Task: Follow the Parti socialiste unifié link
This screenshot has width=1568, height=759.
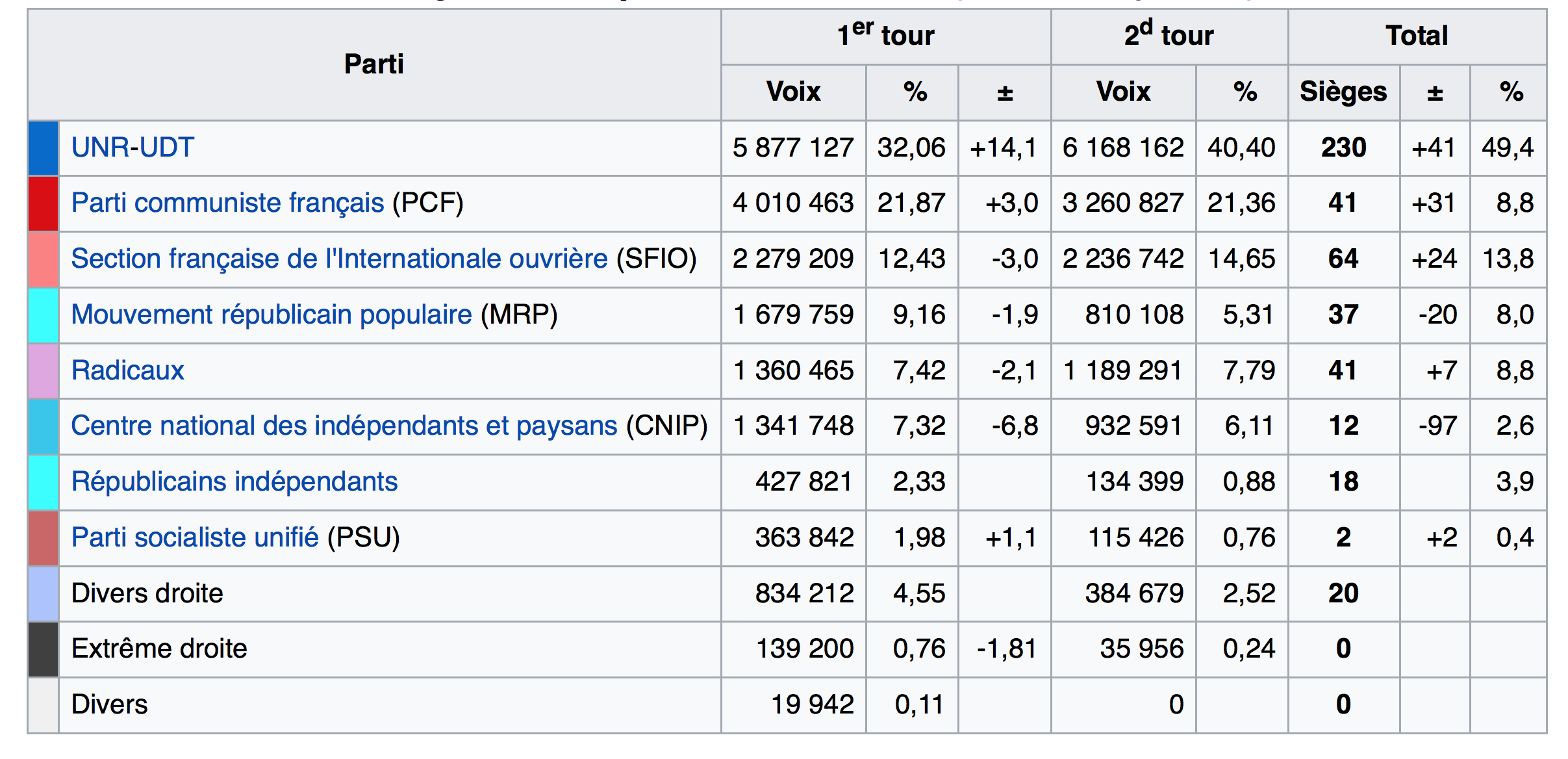Action: pos(195,538)
